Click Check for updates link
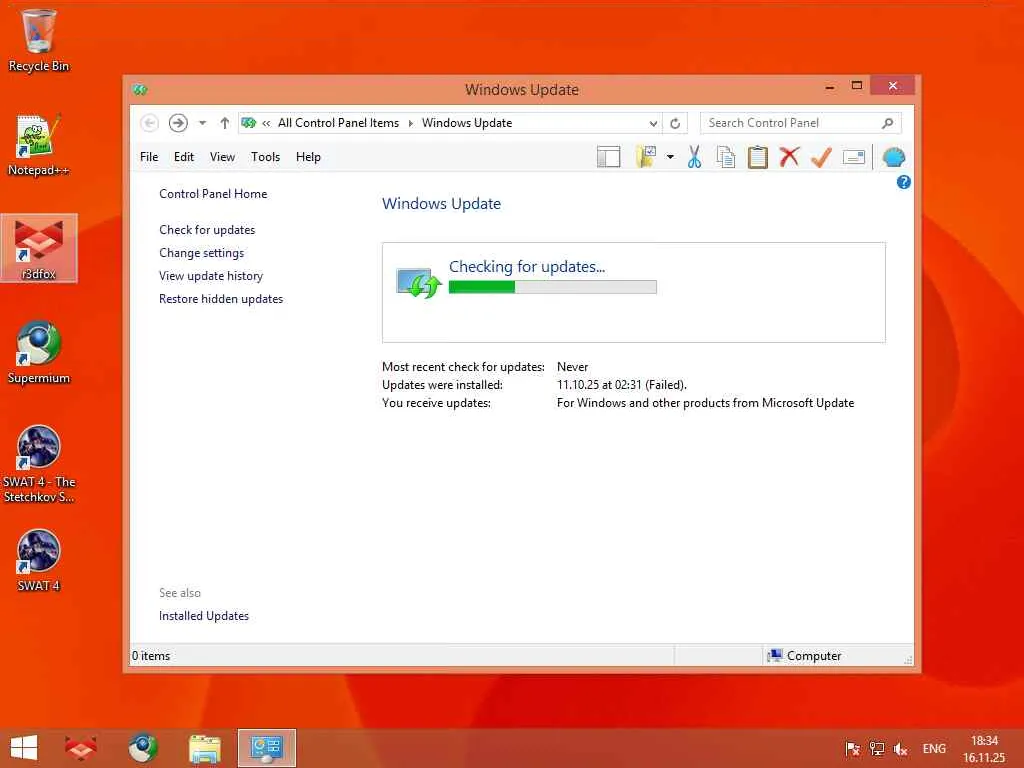Screen dimensions: 1024x768 point(207,230)
